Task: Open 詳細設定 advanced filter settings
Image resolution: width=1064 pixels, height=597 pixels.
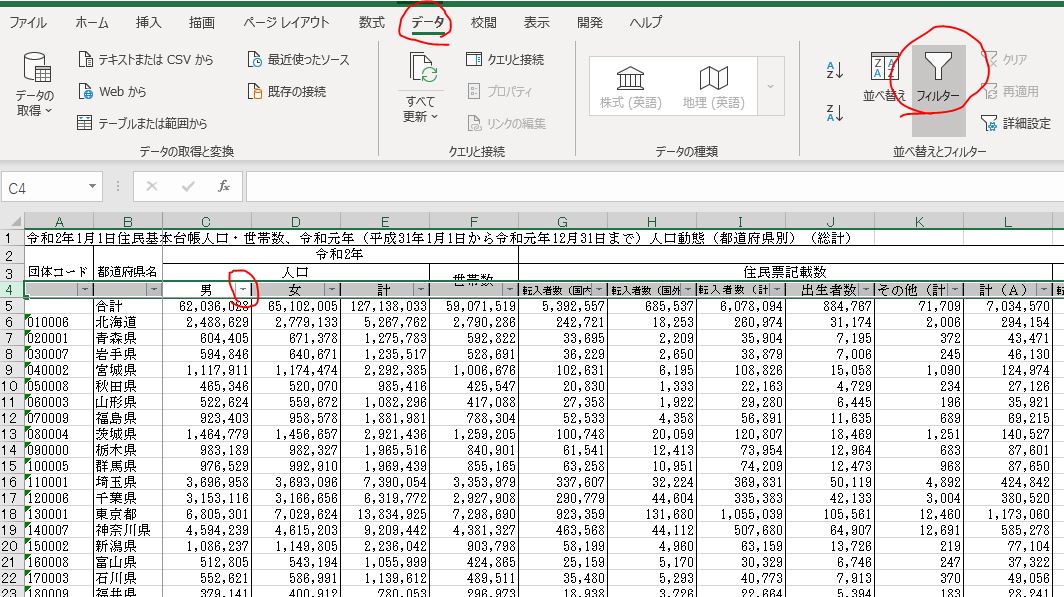Action: coord(1015,124)
